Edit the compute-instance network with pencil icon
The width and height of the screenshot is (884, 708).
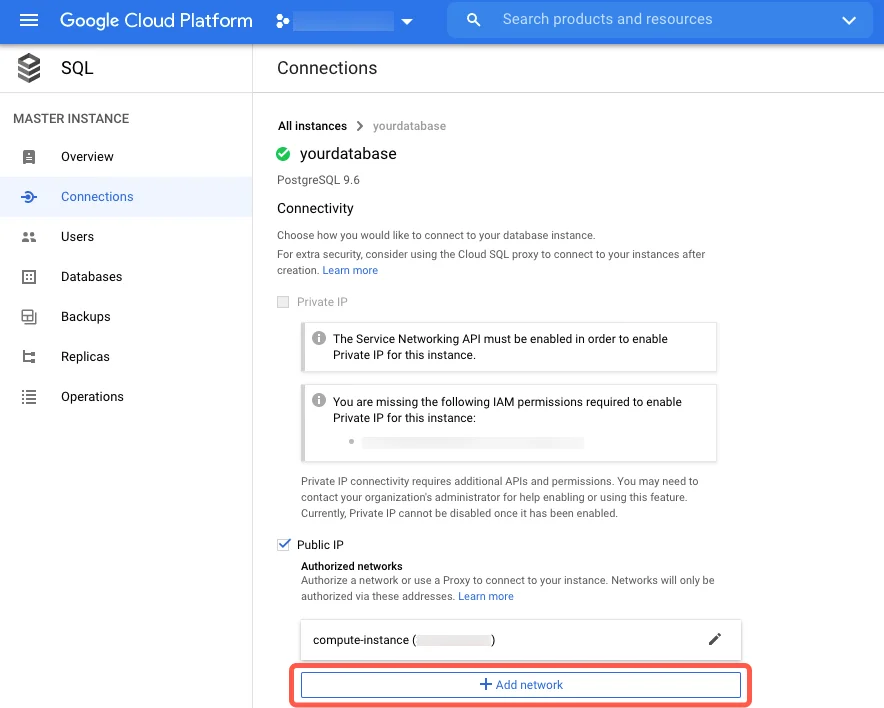[x=714, y=640]
